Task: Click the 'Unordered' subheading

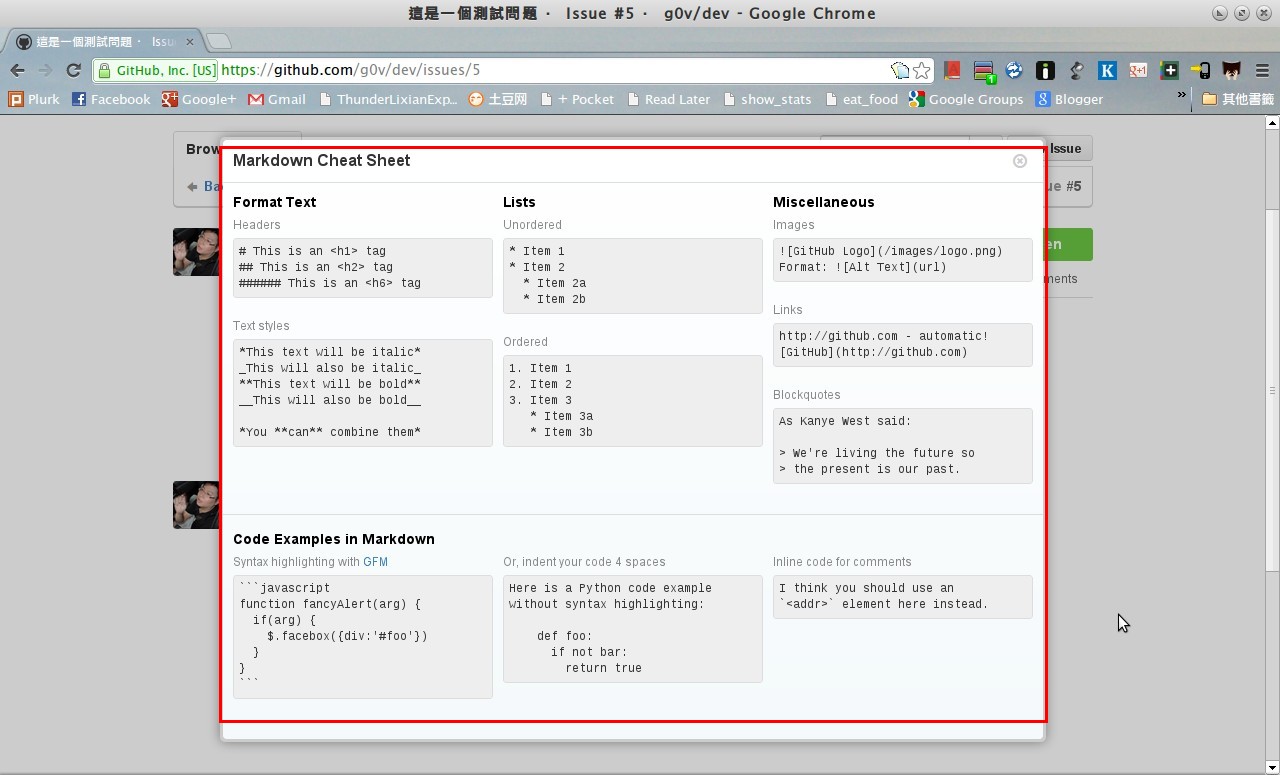Action: point(532,225)
